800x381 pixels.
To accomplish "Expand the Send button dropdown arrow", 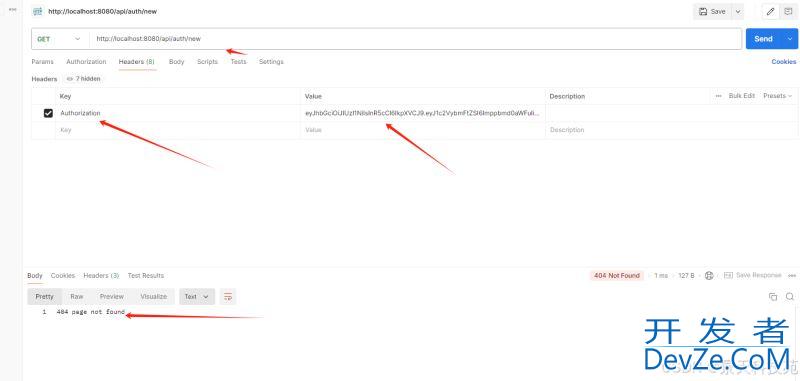I will 790,39.
